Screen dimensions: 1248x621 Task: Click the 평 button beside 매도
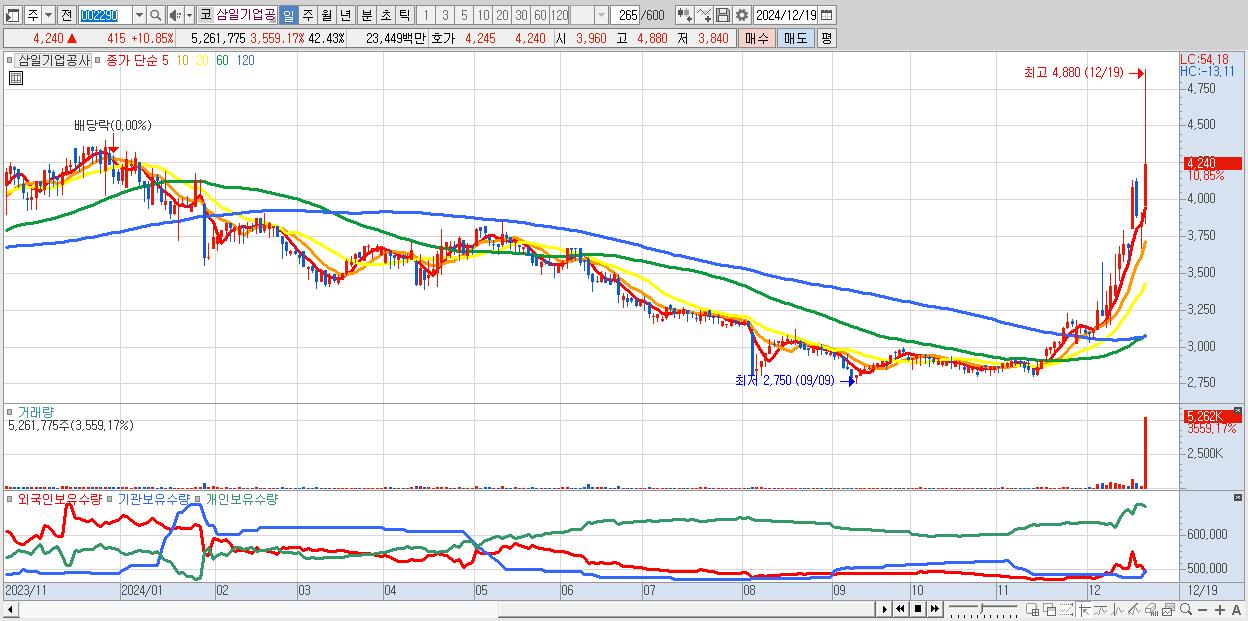coord(826,38)
